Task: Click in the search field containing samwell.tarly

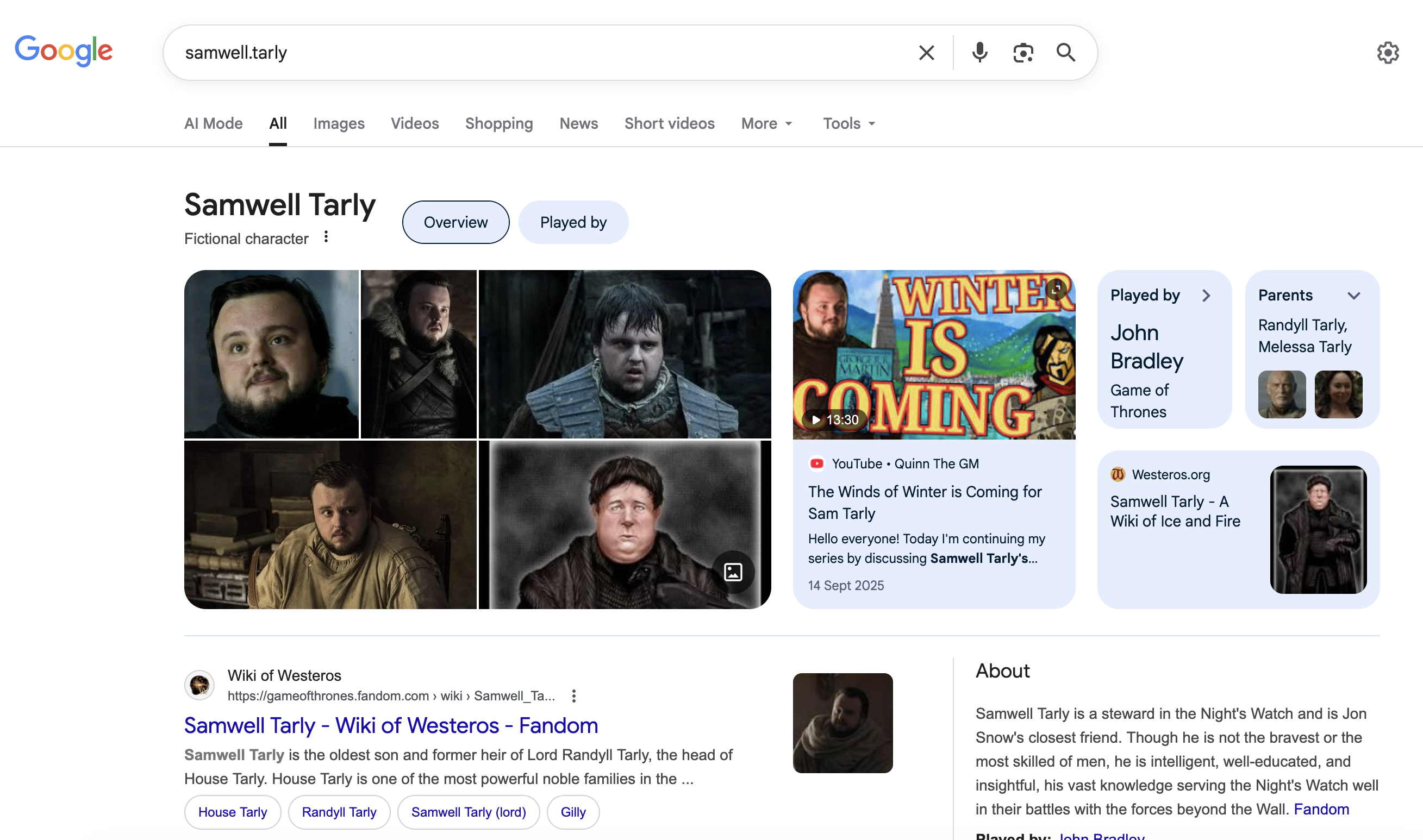Action: [544, 53]
